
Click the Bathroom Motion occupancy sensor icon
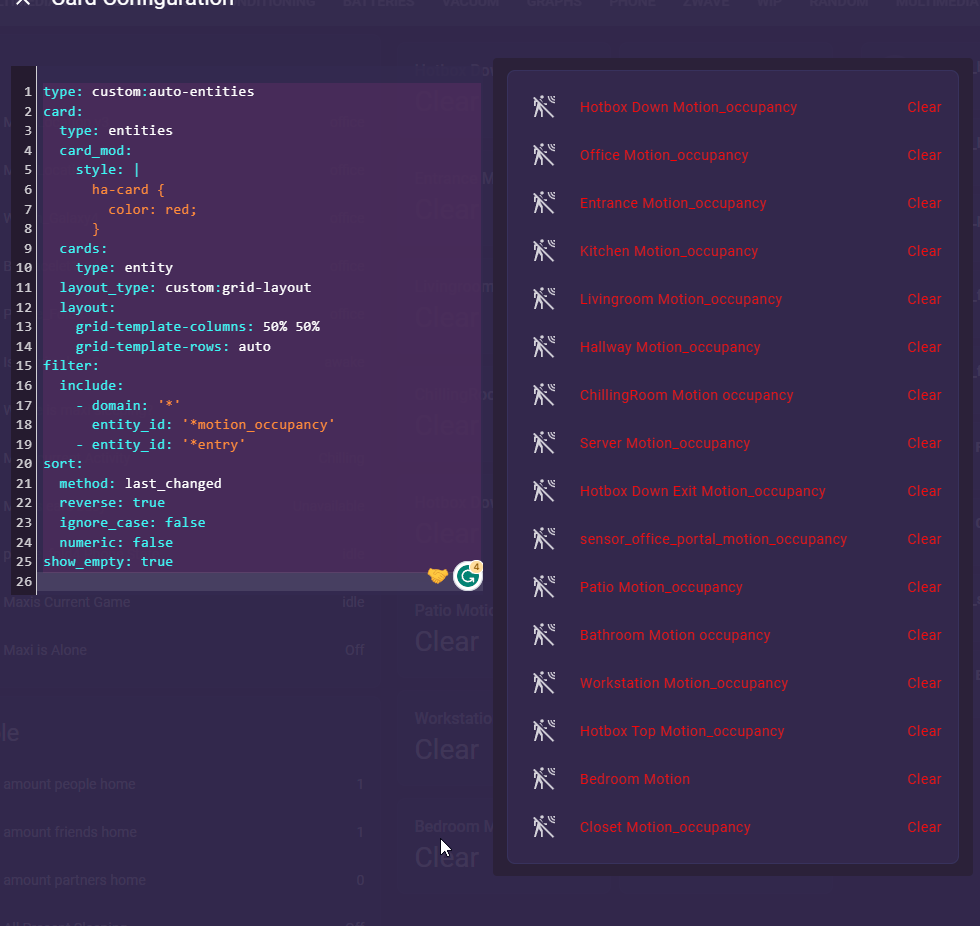point(543,634)
